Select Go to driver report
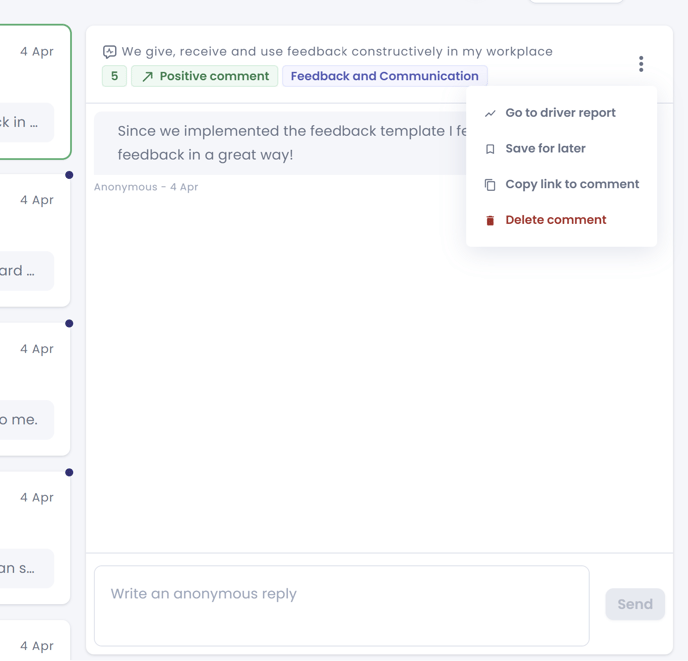Viewport: 688px width, 661px height. pos(561,113)
